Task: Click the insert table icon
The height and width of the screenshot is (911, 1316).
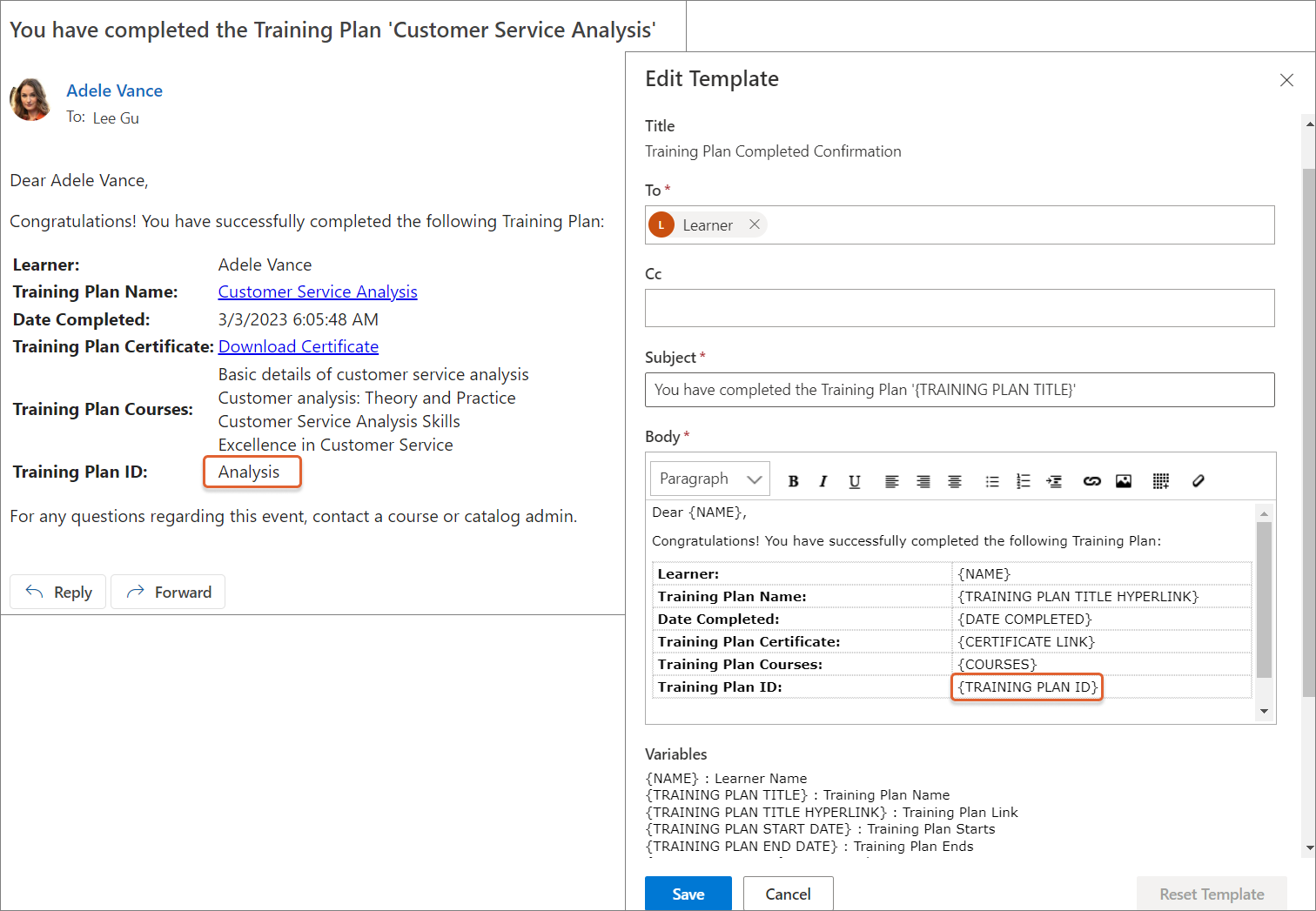Action: point(1160,481)
